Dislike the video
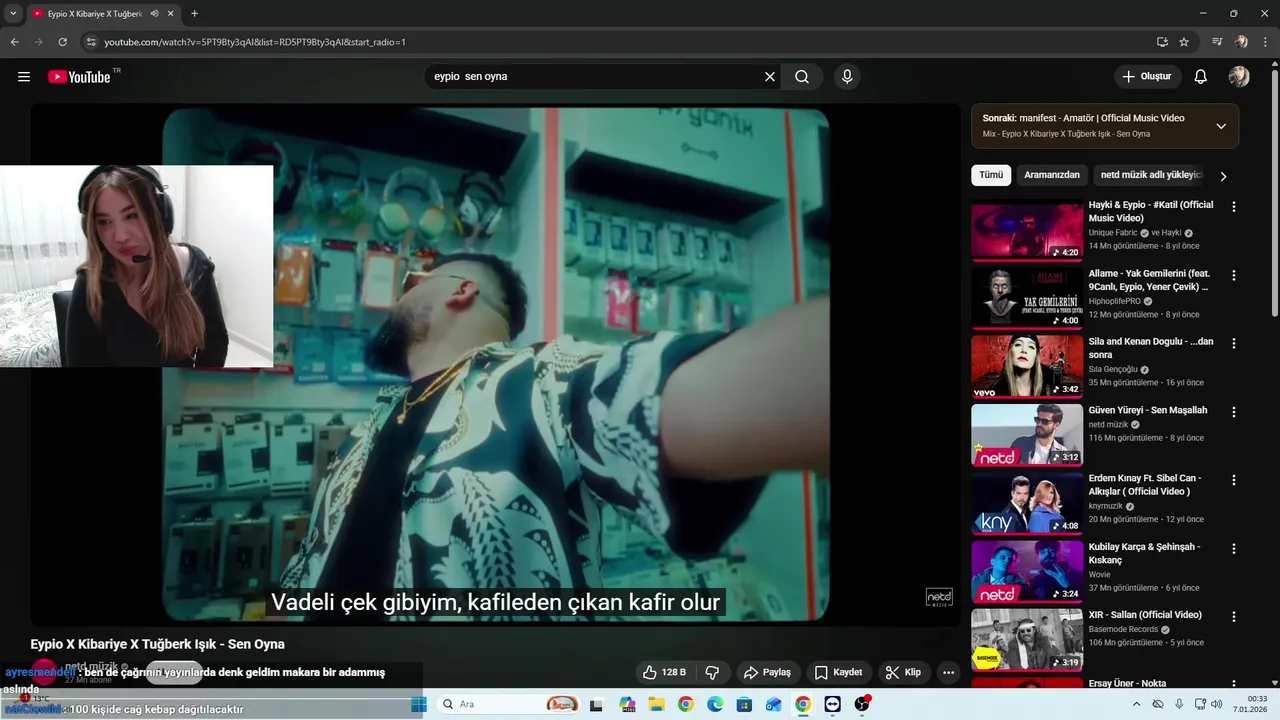The height and width of the screenshot is (720, 1280). (713, 672)
